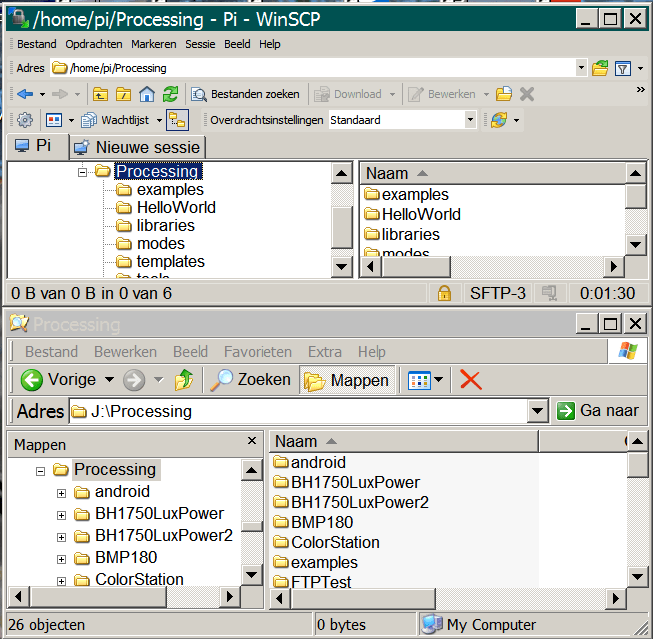The width and height of the screenshot is (653, 639).
Task: Click the open directory icon beside address bar
Action: [600, 68]
